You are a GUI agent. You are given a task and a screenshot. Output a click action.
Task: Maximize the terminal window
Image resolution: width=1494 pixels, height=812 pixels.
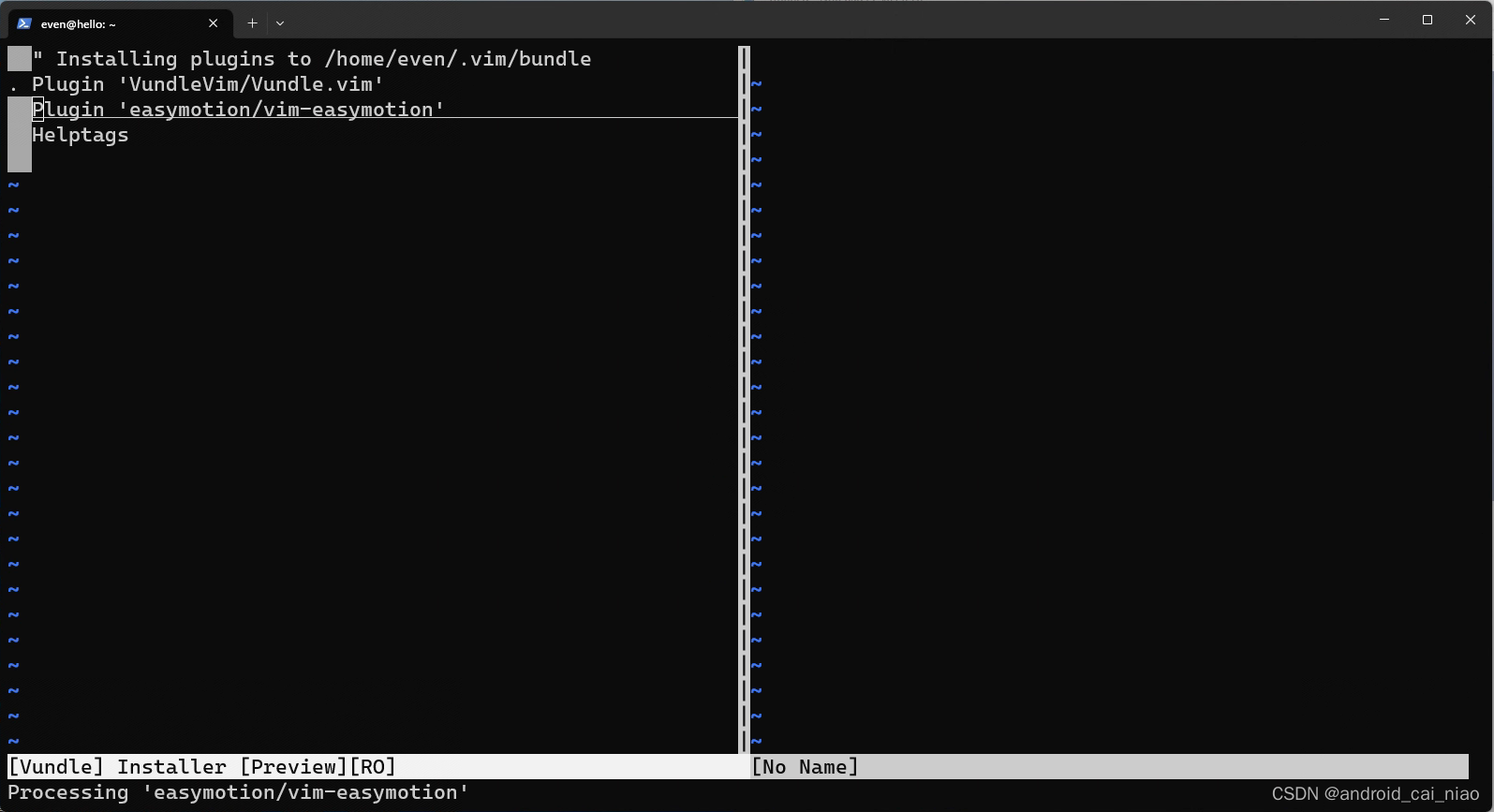[1427, 20]
